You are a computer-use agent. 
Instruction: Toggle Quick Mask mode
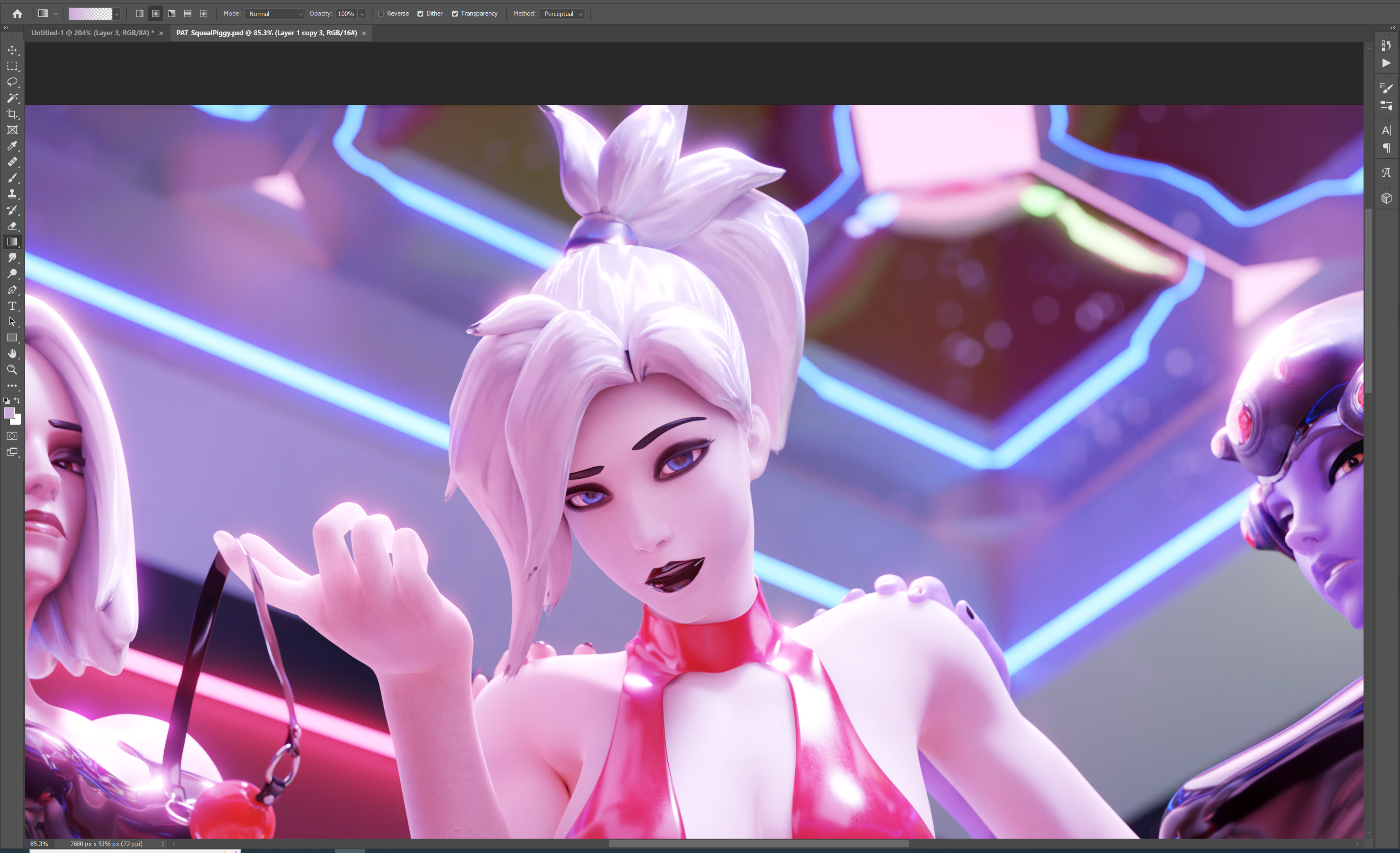pyautogui.click(x=12, y=436)
